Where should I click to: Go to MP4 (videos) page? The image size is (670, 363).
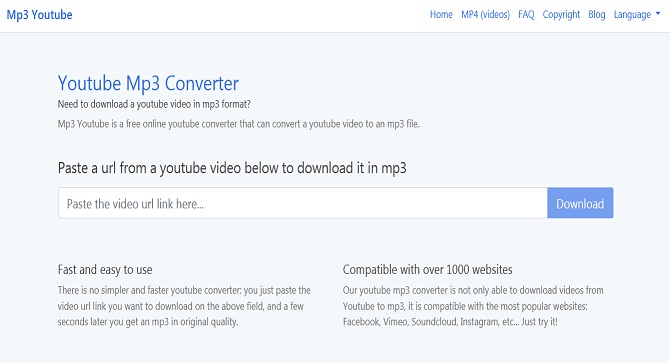coord(485,15)
